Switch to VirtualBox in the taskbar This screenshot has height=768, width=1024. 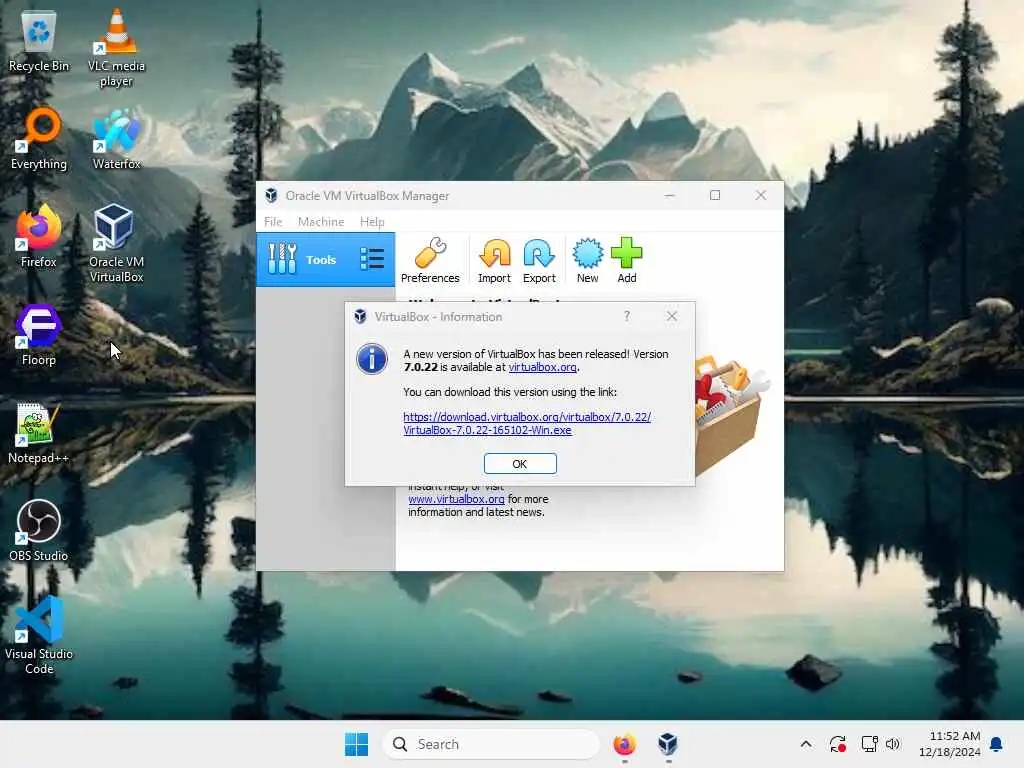667,744
